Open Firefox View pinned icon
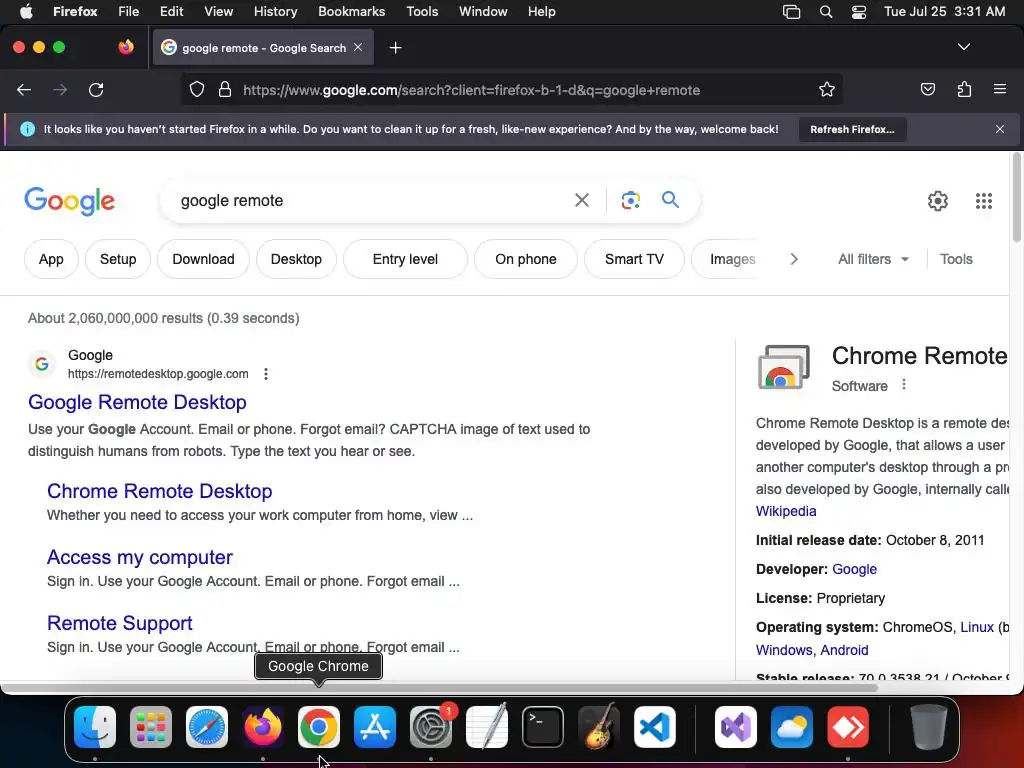This screenshot has height=768, width=1024. (126, 47)
